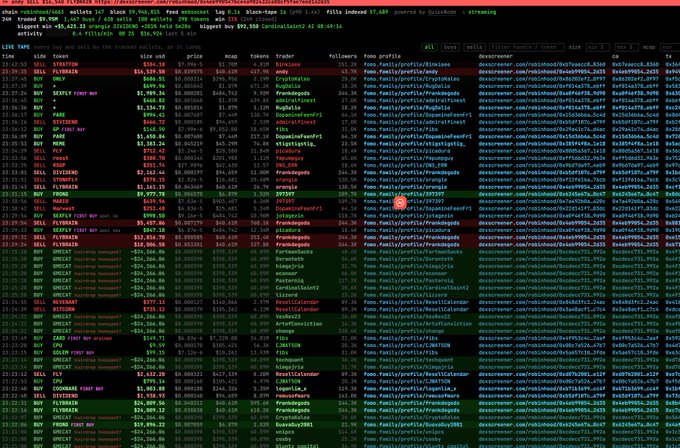Click token STONKFLY in the tape
Image resolution: width=680 pixels, height=448 pixels.
pyautogui.click(x=65, y=180)
